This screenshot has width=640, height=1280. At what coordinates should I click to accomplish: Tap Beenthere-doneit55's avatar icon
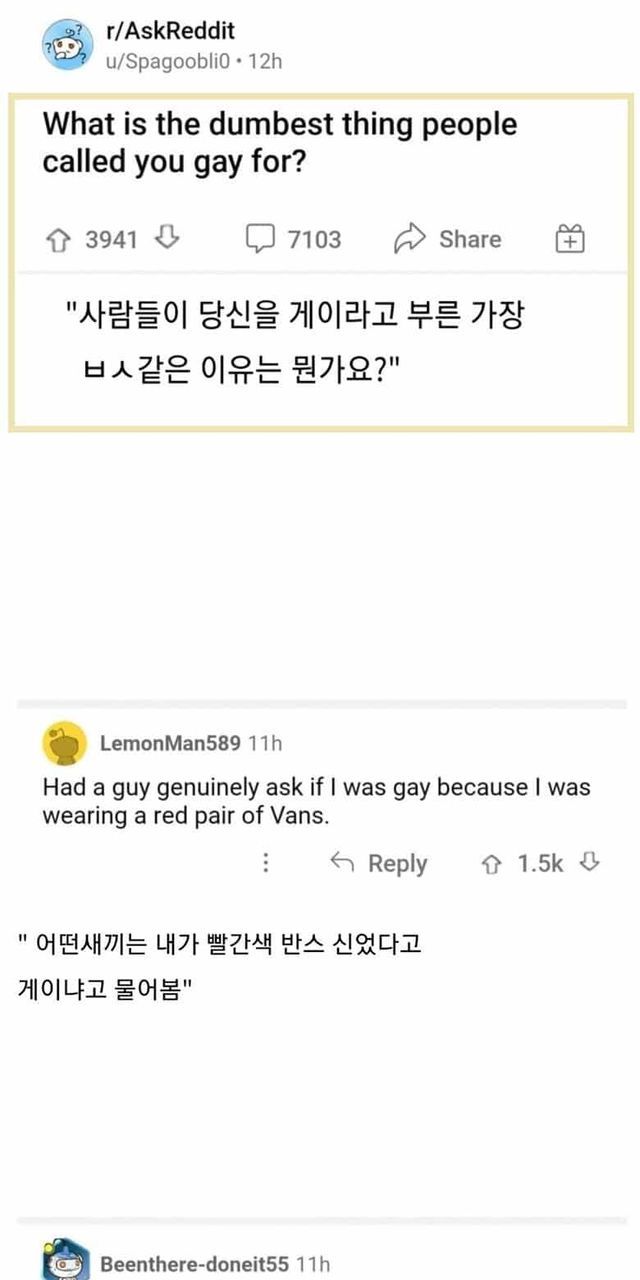point(66,1262)
